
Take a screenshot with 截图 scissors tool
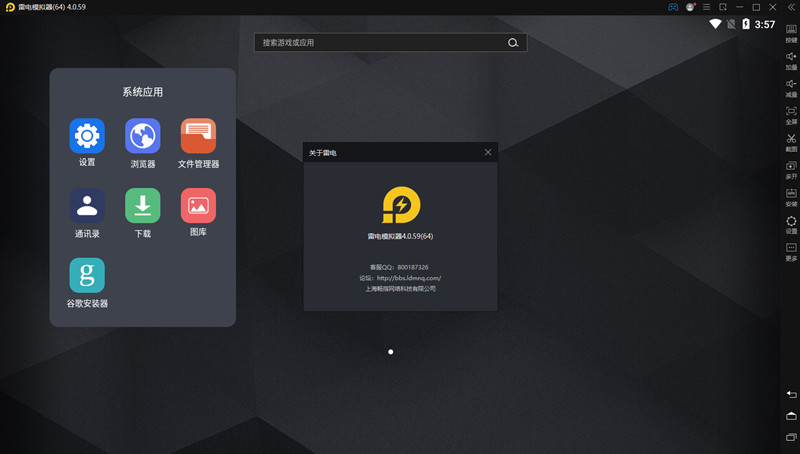[x=791, y=143]
